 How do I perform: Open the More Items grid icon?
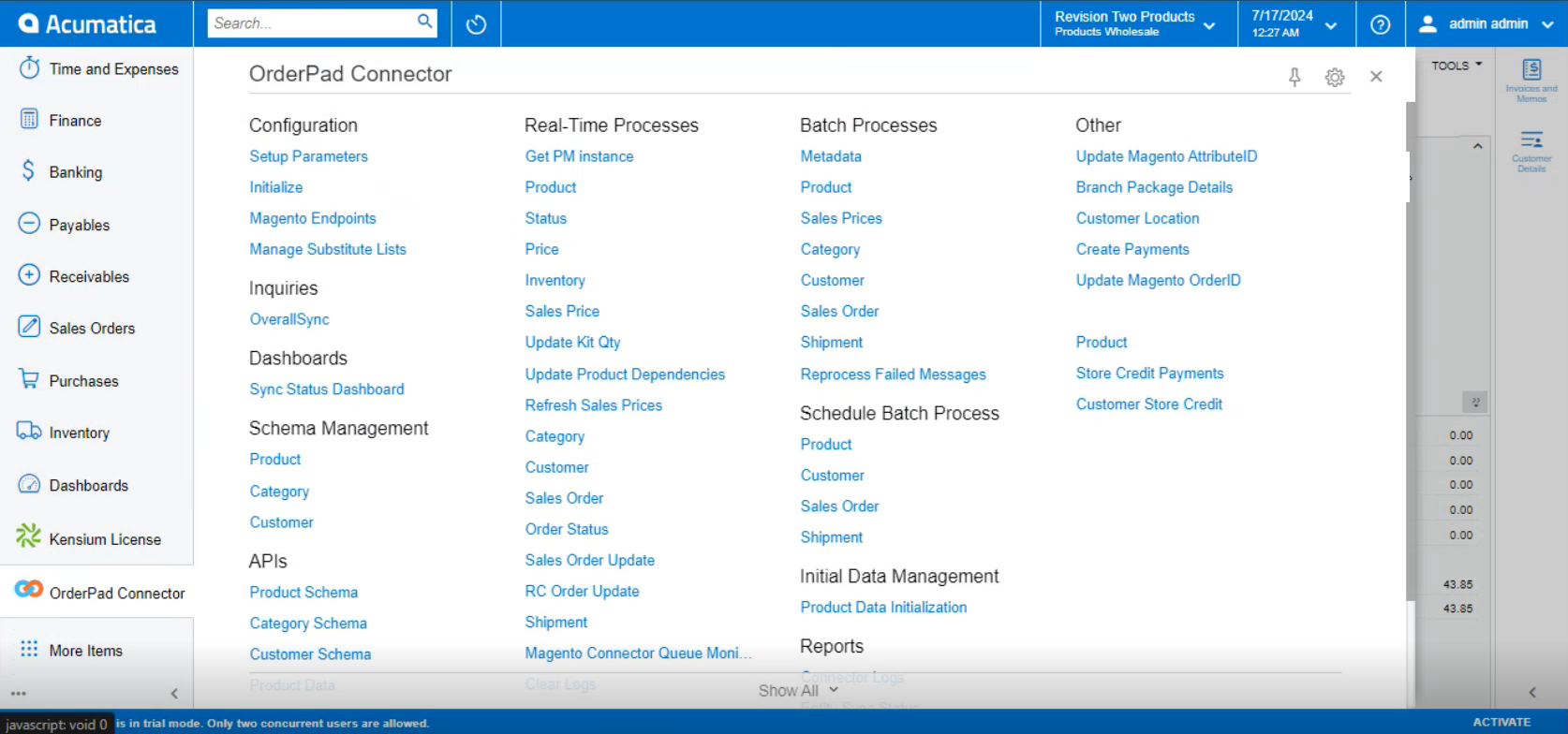tap(29, 649)
